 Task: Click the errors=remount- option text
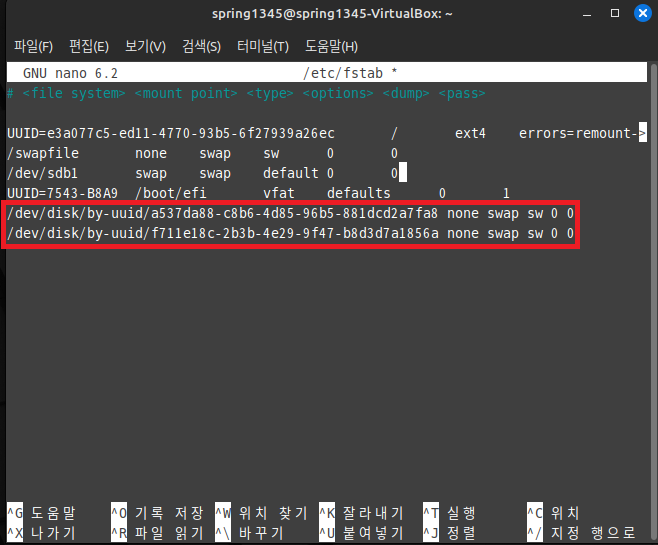578,133
